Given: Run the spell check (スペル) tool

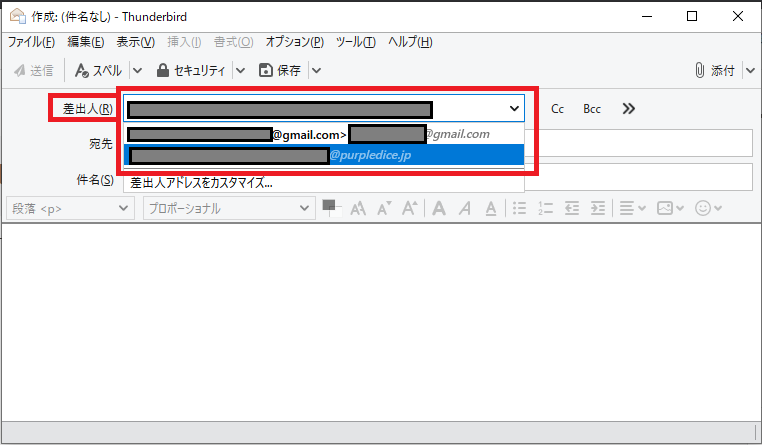Looking at the screenshot, I should [98, 71].
